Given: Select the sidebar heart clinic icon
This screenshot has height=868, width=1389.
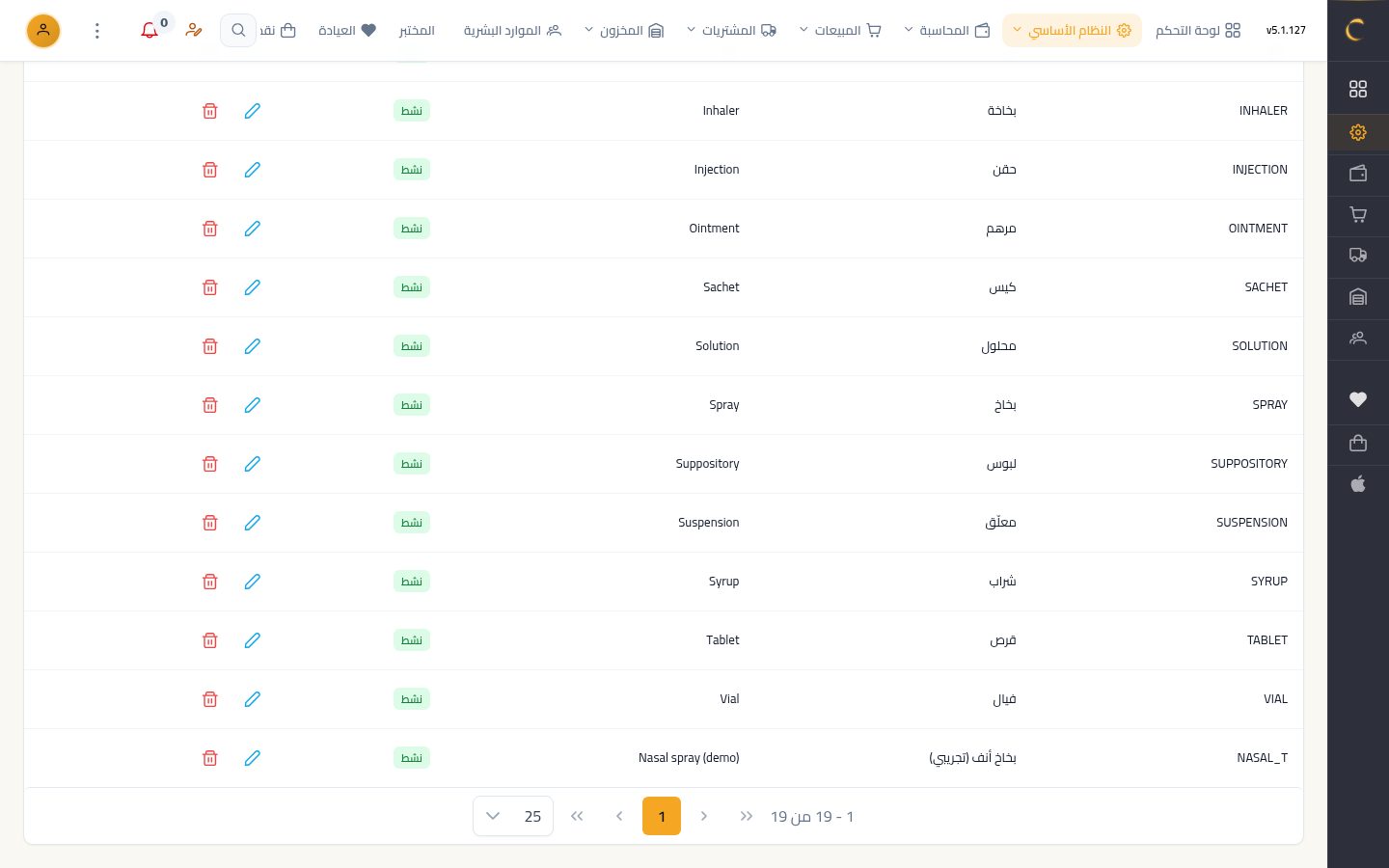Looking at the screenshot, I should point(1358,399).
